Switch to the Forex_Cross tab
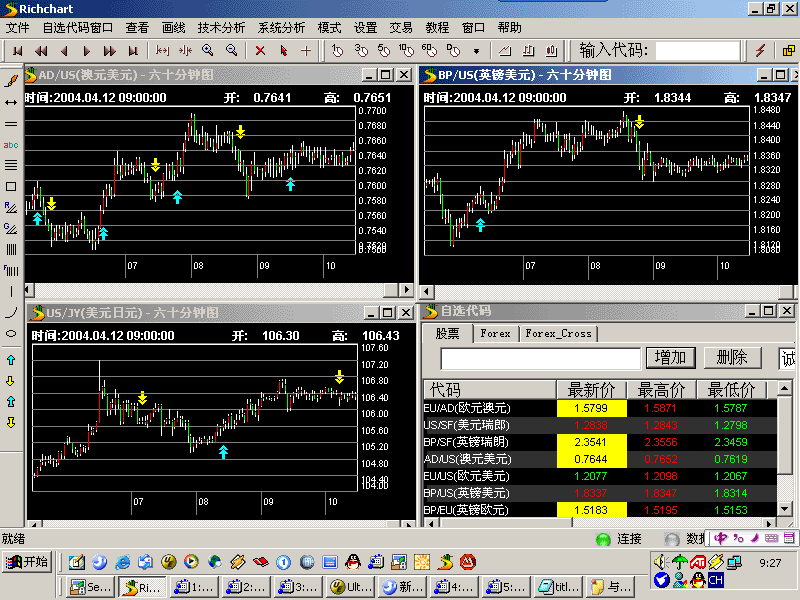 (x=559, y=334)
